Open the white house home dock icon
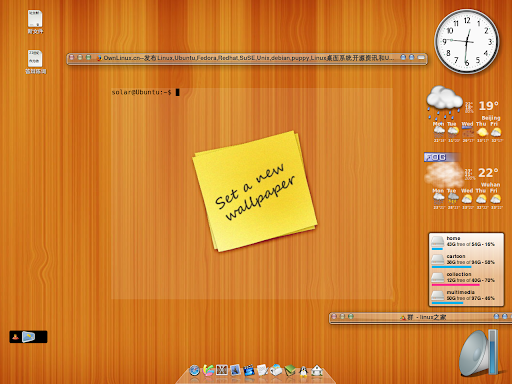 pyautogui.click(x=317, y=370)
